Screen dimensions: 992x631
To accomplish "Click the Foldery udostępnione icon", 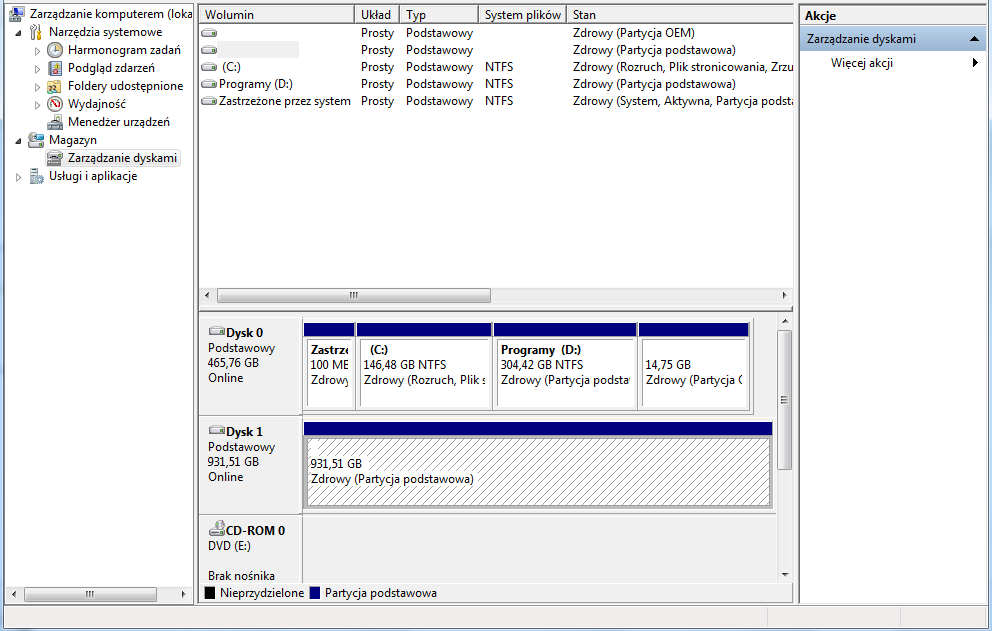I will pos(55,86).
